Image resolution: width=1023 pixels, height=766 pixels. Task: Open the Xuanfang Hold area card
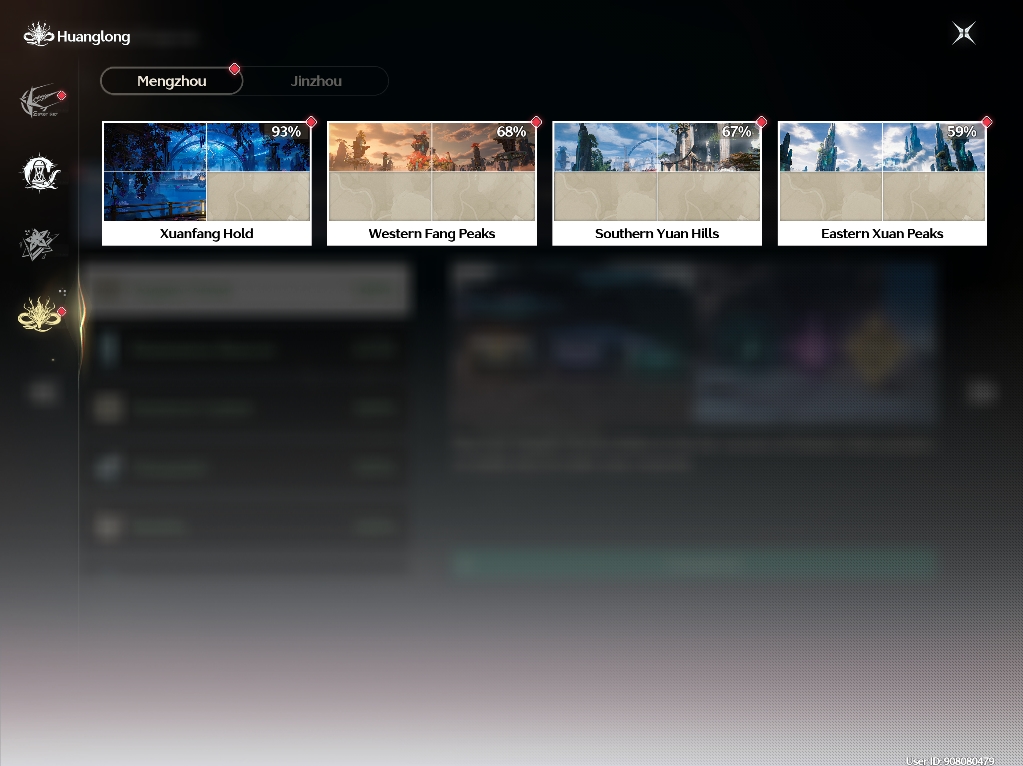coord(207,183)
